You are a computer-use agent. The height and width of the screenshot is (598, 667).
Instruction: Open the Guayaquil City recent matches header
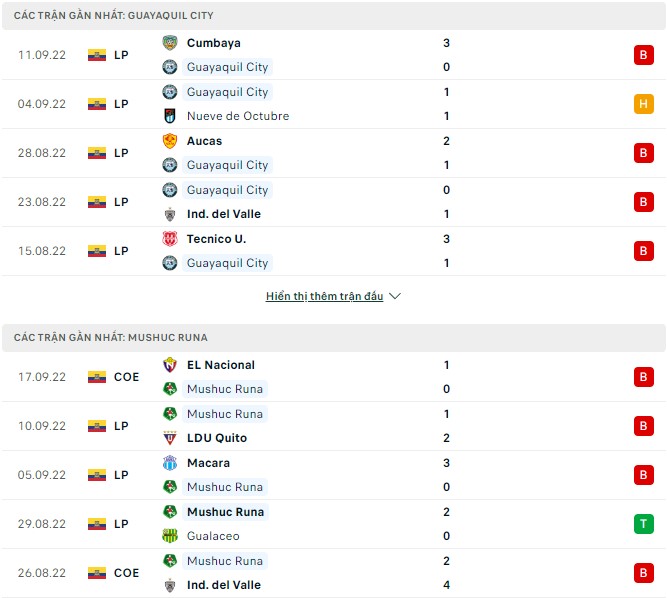pos(113,16)
